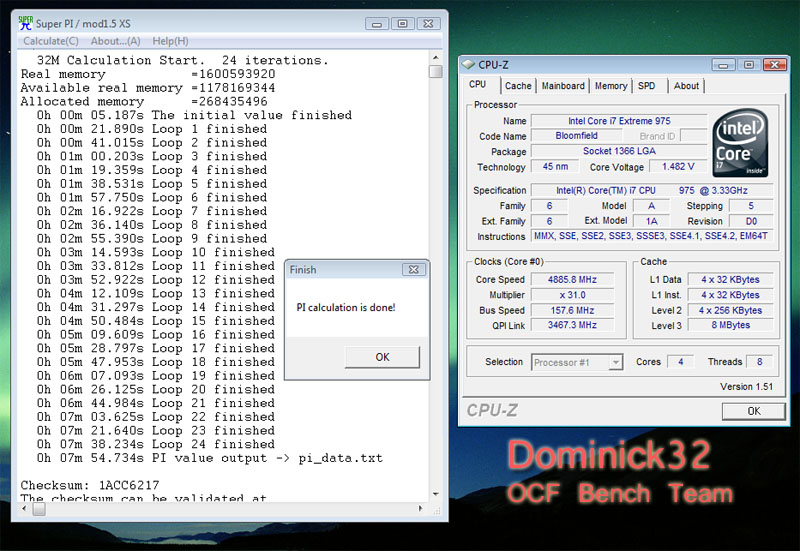800x551 pixels.
Task: Switch to the About tab in CPU-Z
Action: click(x=686, y=86)
